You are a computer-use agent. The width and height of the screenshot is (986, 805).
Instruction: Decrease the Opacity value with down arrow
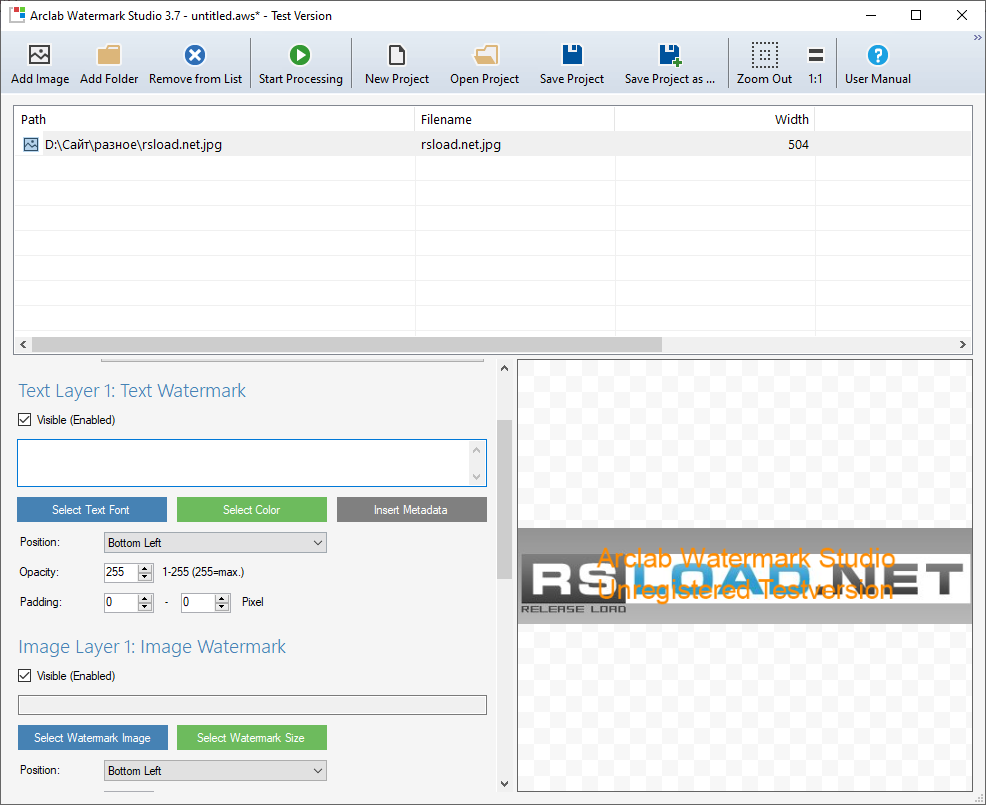[145, 577]
